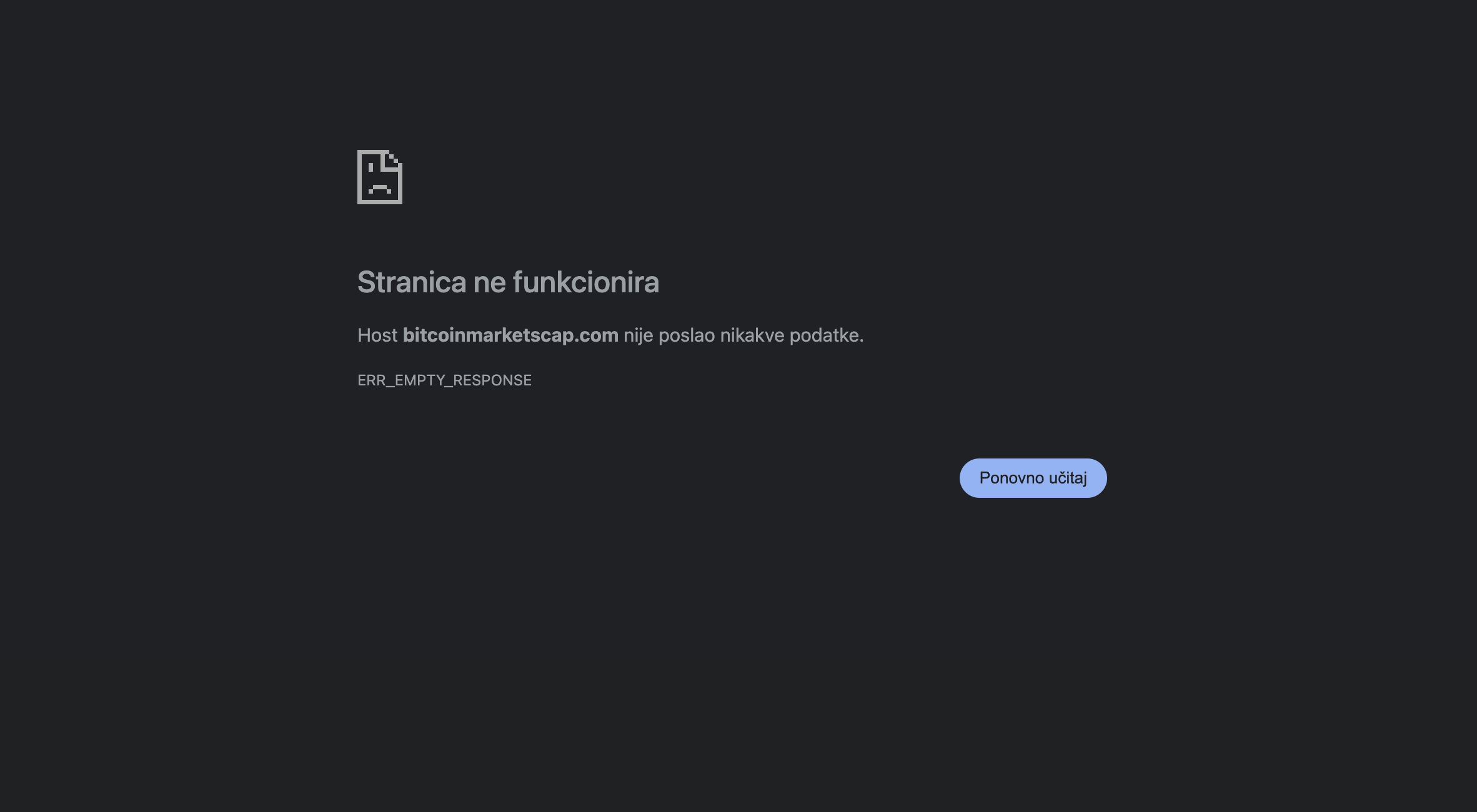Click the word Host in the message
This screenshot has height=812, width=1477.
[x=377, y=335]
